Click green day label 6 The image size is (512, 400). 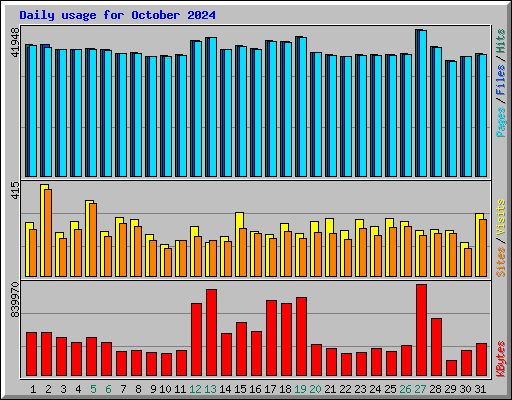(108, 389)
